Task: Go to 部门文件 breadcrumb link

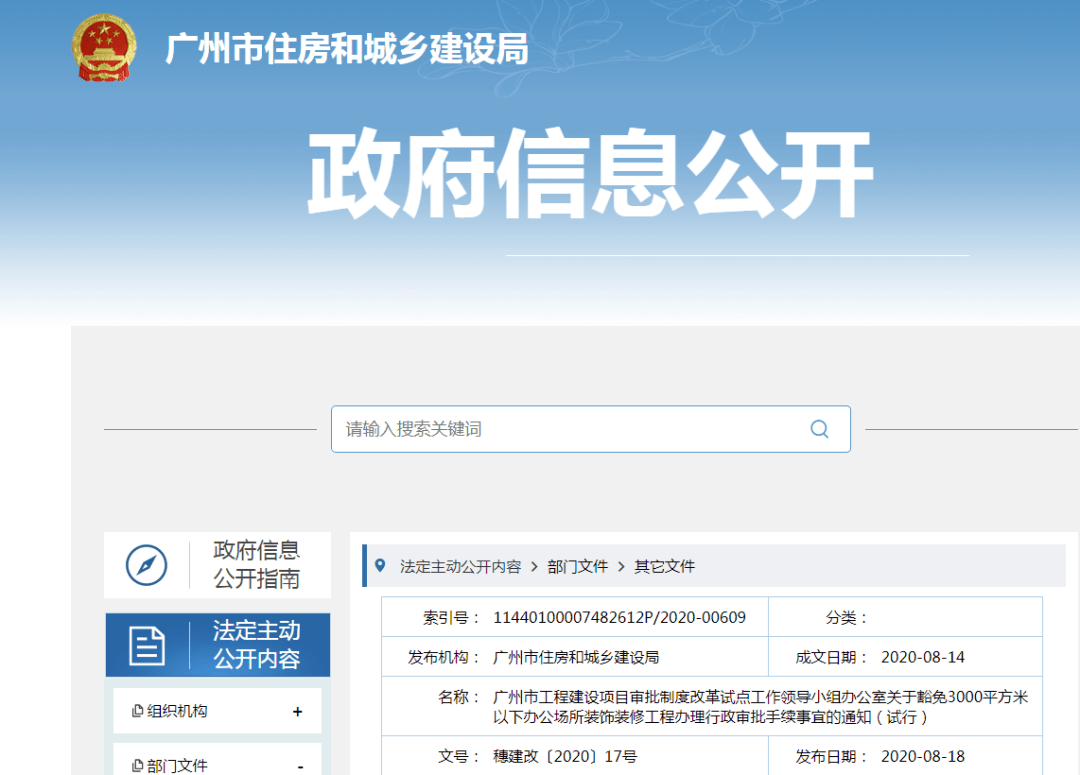Action: coord(577,566)
